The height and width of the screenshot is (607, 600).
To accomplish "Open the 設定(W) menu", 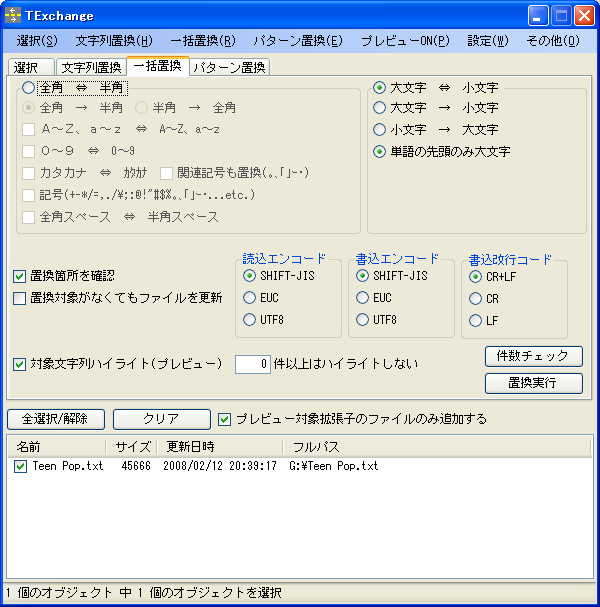I will click(488, 41).
